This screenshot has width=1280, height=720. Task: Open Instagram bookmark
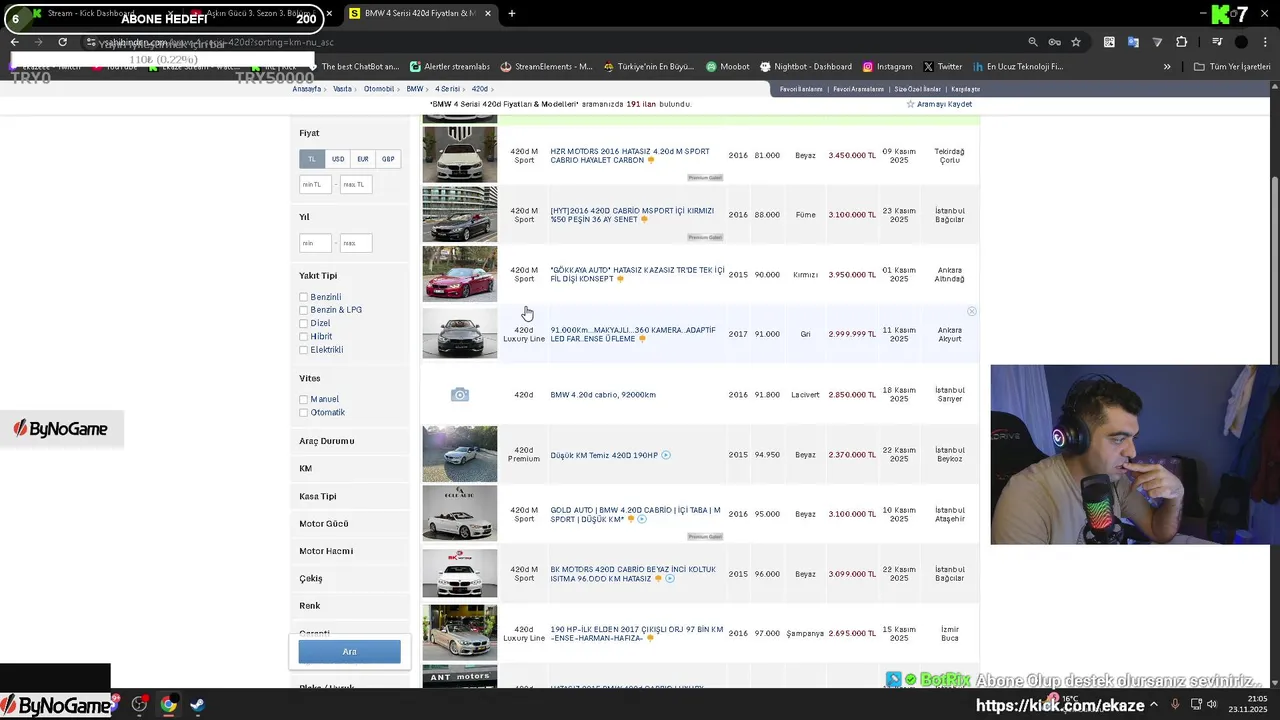(x=887, y=67)
